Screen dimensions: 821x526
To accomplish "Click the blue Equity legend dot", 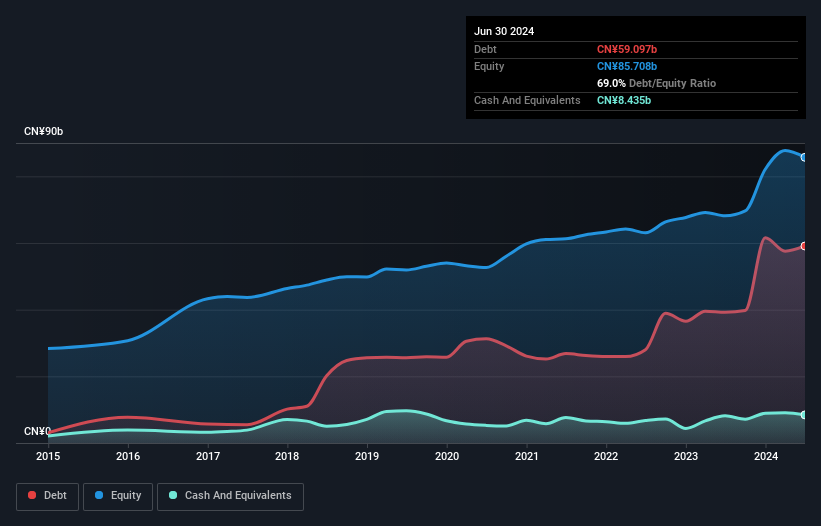I will coord(99,495).
